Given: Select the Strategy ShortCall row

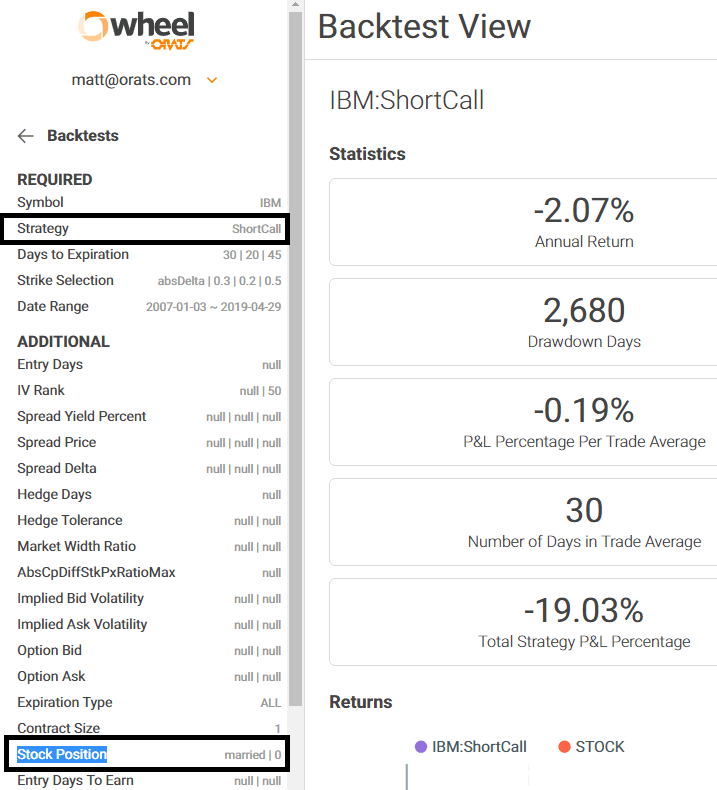Looking at the screenshot, I should click(x=146, y=229).
